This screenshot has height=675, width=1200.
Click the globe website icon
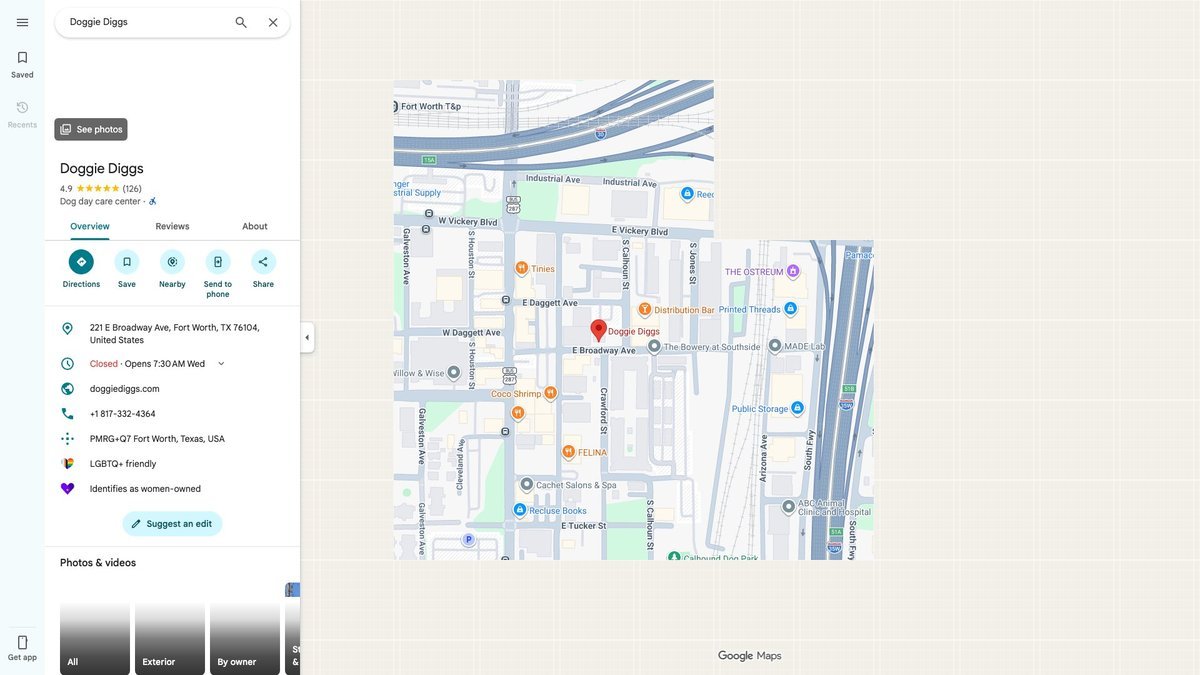point(67,389)
